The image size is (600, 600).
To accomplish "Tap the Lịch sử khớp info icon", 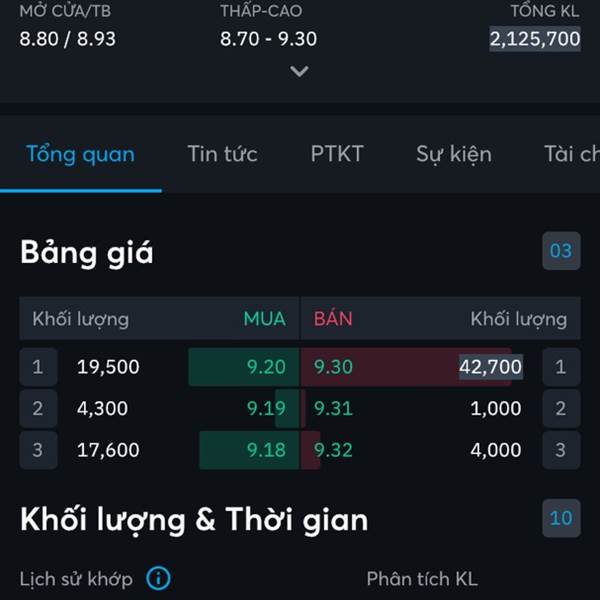I will pos(158,578).
